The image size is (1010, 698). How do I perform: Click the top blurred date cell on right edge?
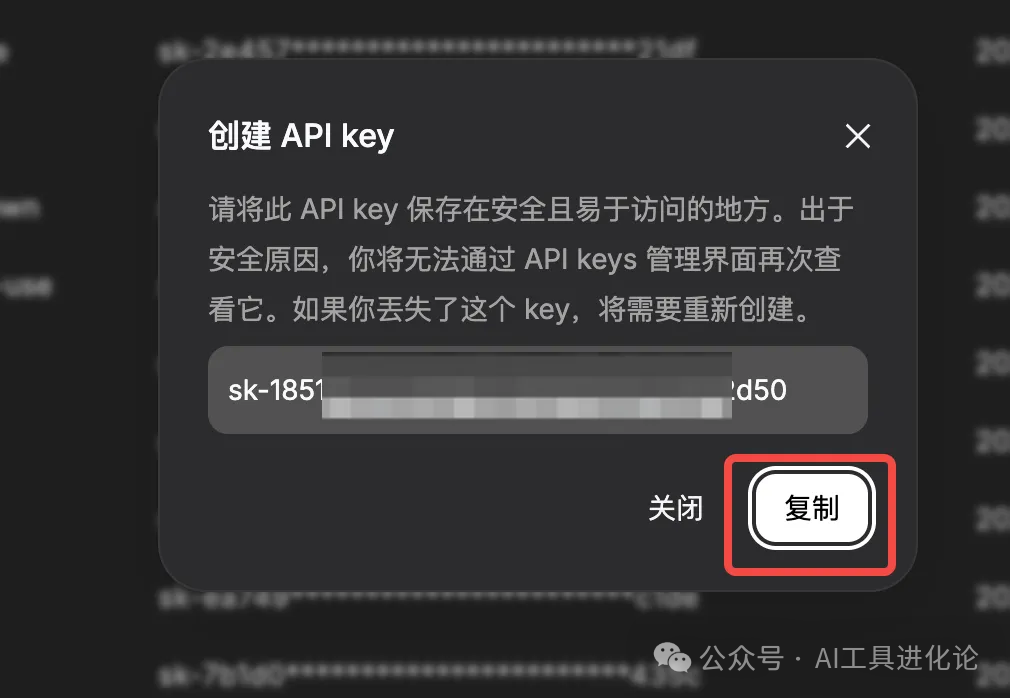[993, 52]
